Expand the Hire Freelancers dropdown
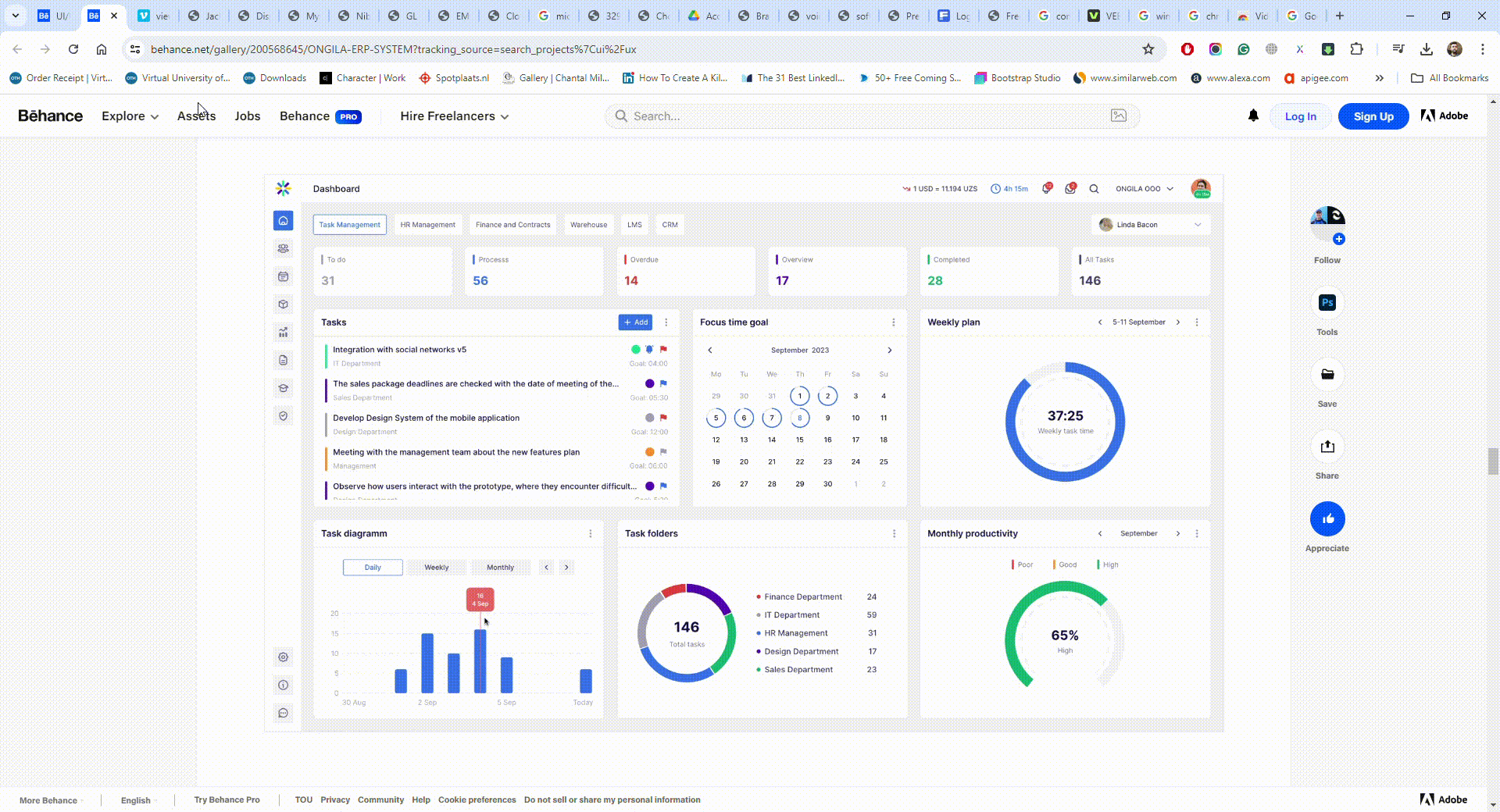 pyautogui.click(x=454, y=116)
